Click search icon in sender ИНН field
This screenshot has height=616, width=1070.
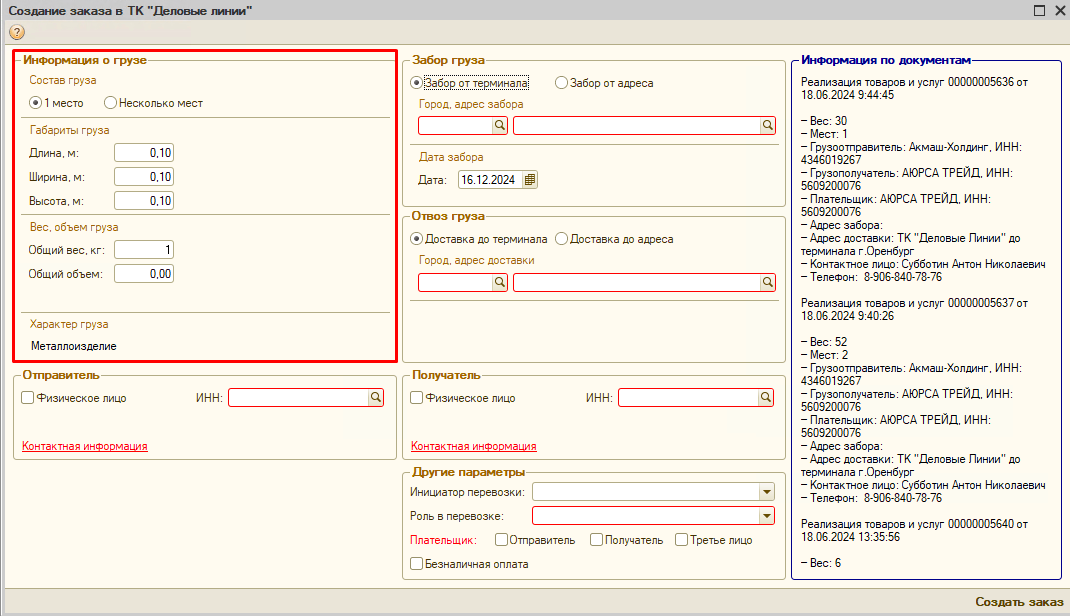point(375,398)
